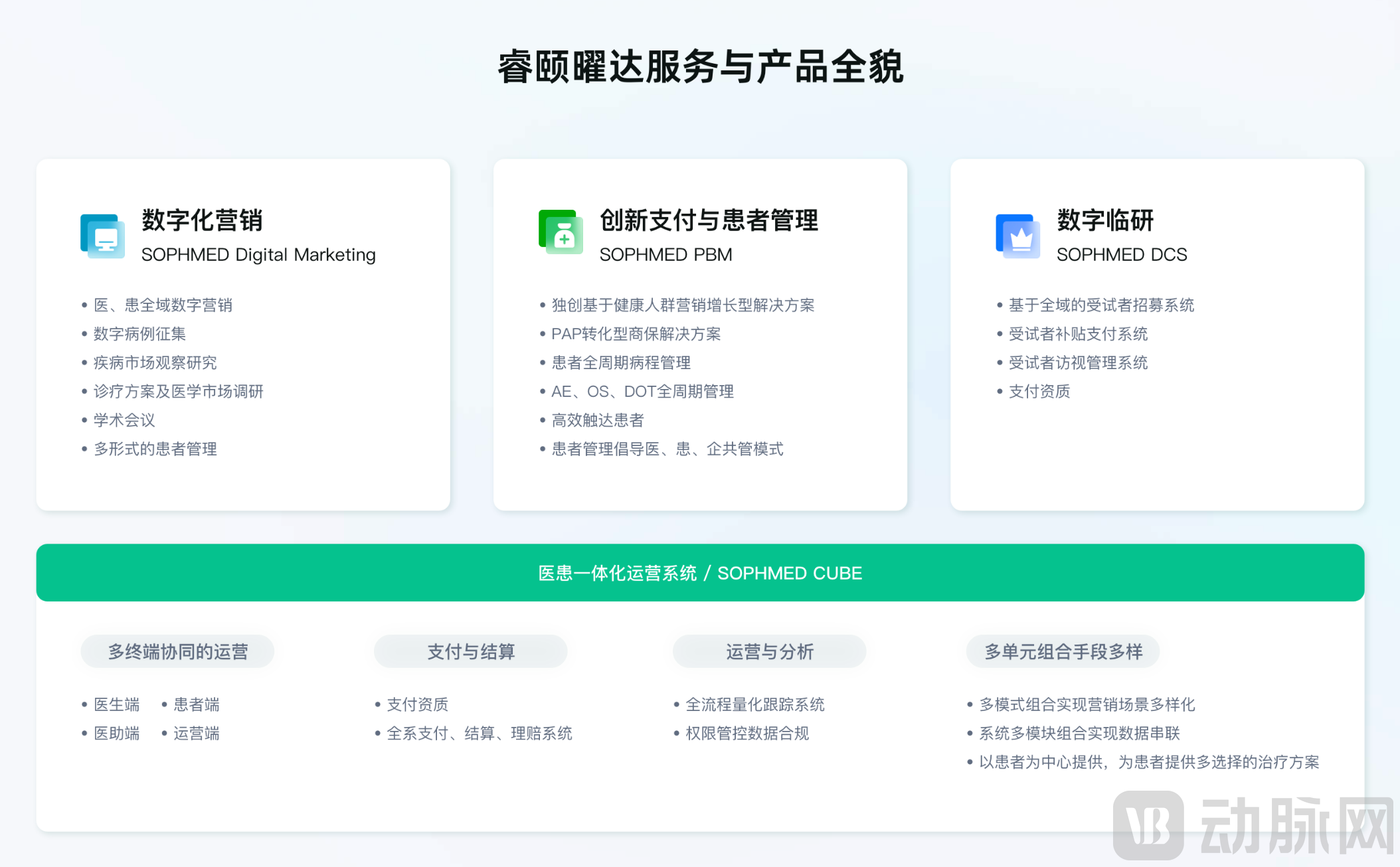Image resolution: width=1400 pixels, height=867 pixels.
Task: Click the 医助端 terminal item
Action: 116,734
